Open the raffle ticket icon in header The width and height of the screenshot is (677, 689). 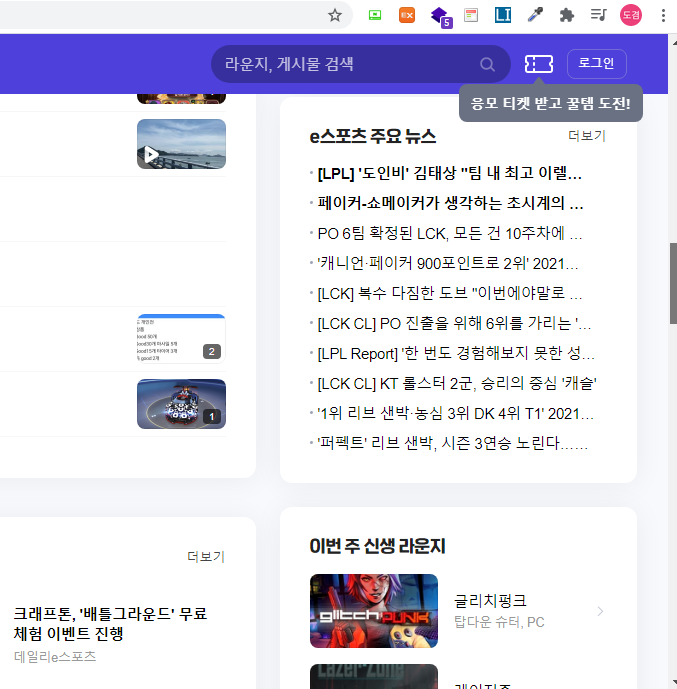pyautogui.click(x=539, y=64)
